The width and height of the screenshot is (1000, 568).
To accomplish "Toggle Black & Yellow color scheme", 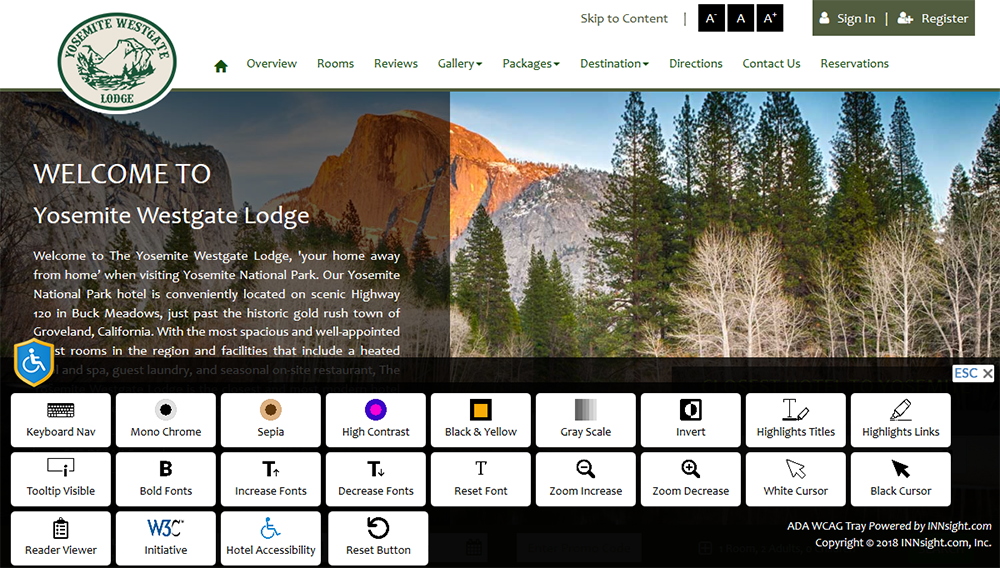I will pos(481,420).
